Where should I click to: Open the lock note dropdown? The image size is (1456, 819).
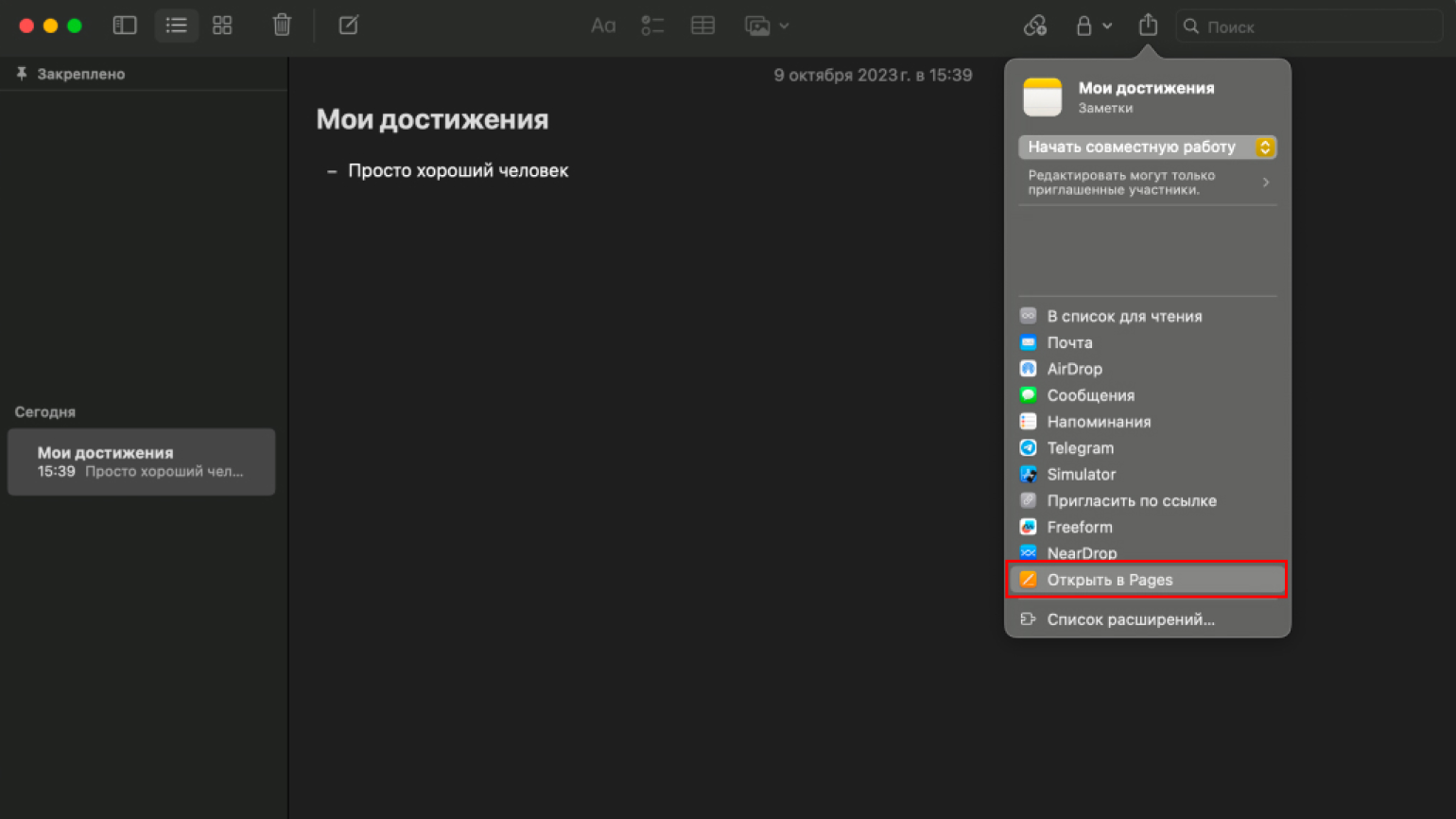[1092, 26]
